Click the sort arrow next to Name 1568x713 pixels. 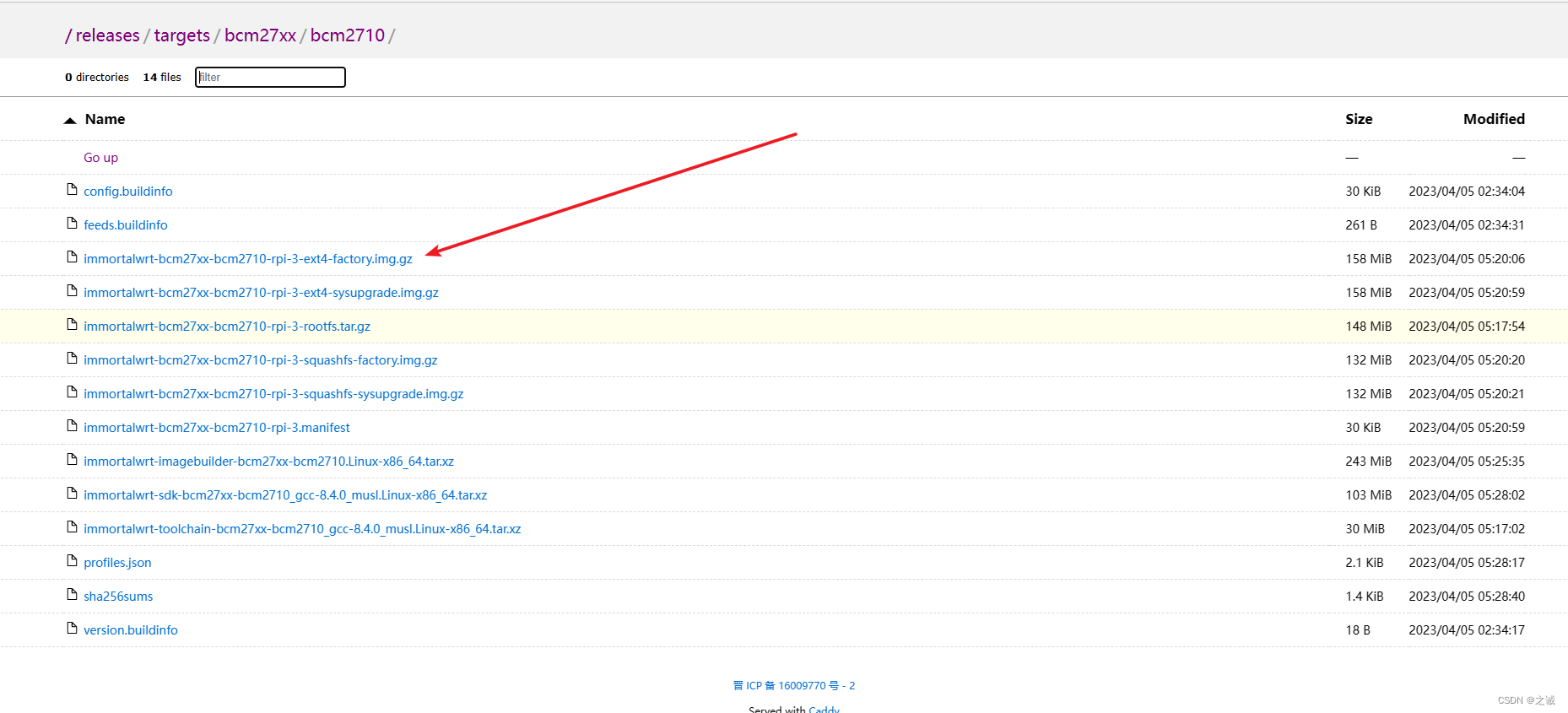click(70, 121)
